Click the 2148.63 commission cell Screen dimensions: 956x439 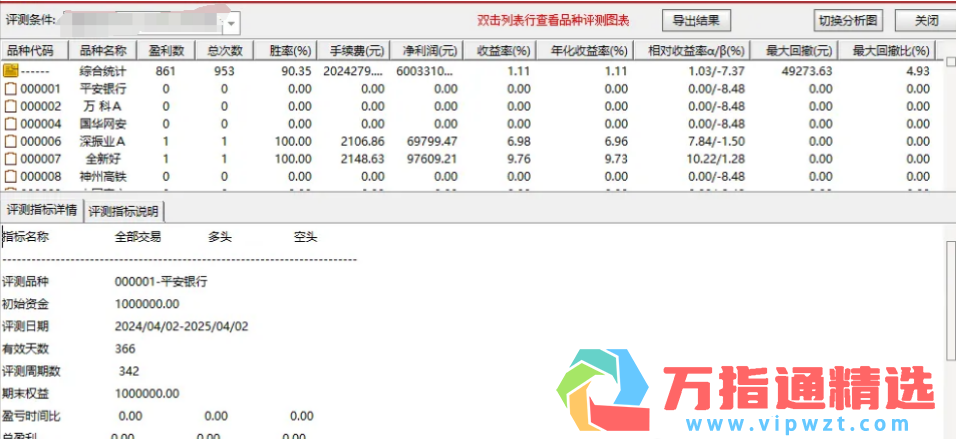click(x=362, y=159)
